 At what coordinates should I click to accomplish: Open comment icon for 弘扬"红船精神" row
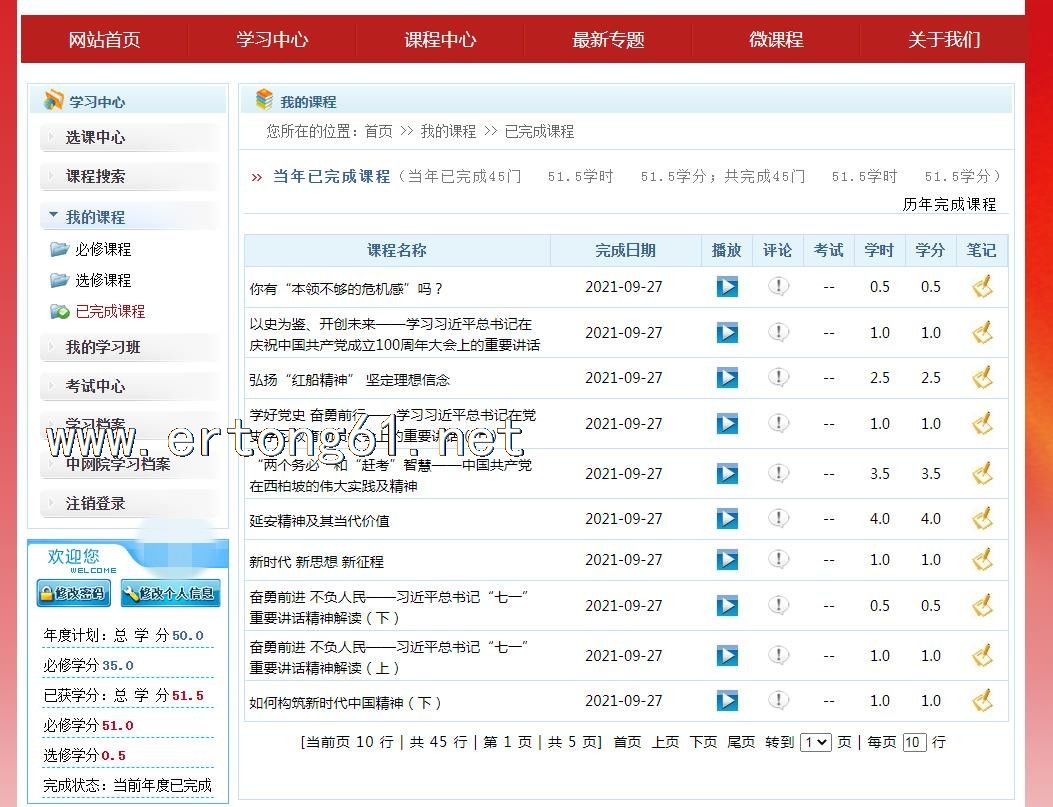click(x=778, y=378)
